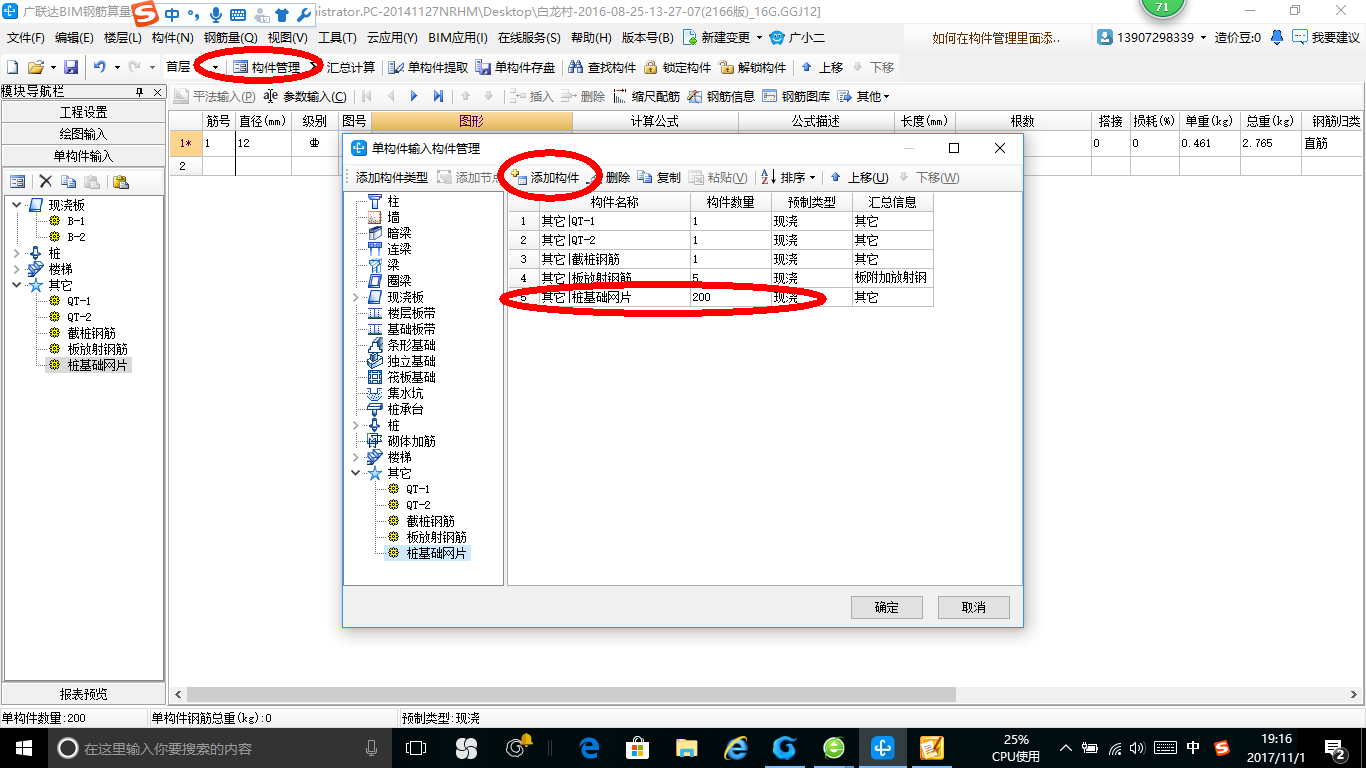This screenshot has width=1366, height=768.
Task: Expand 现浇板 node in dialog tree
Action: tap(356, 297)
